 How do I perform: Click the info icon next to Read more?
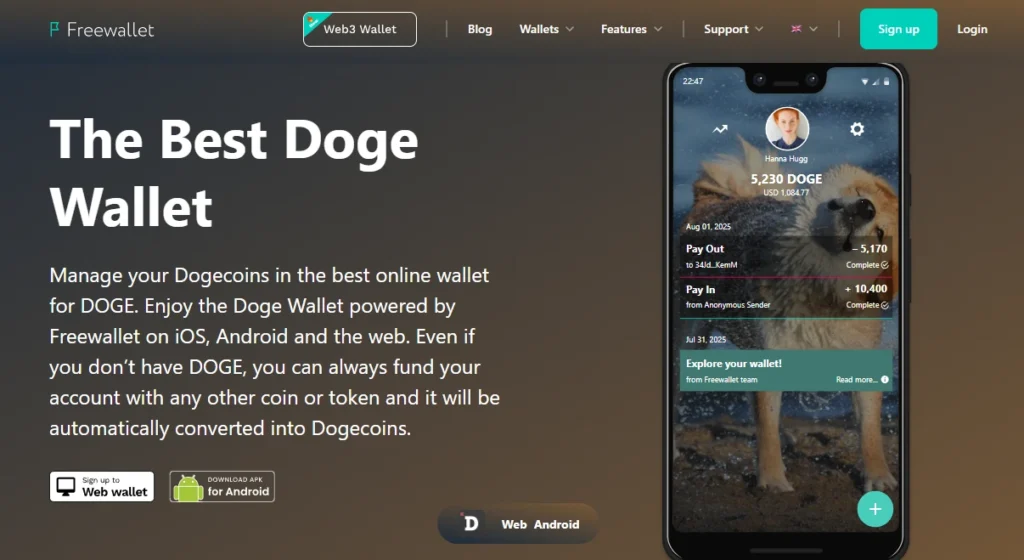[885, 380]
